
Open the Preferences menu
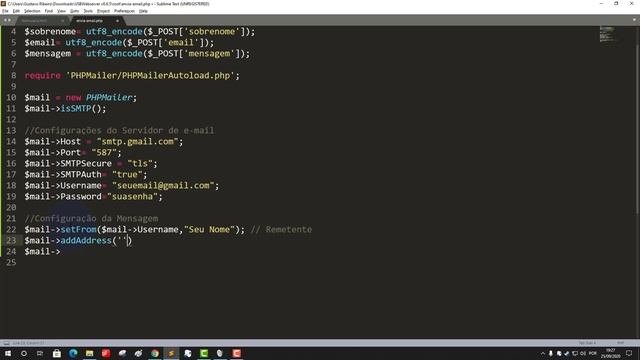[x=124, y=11]
